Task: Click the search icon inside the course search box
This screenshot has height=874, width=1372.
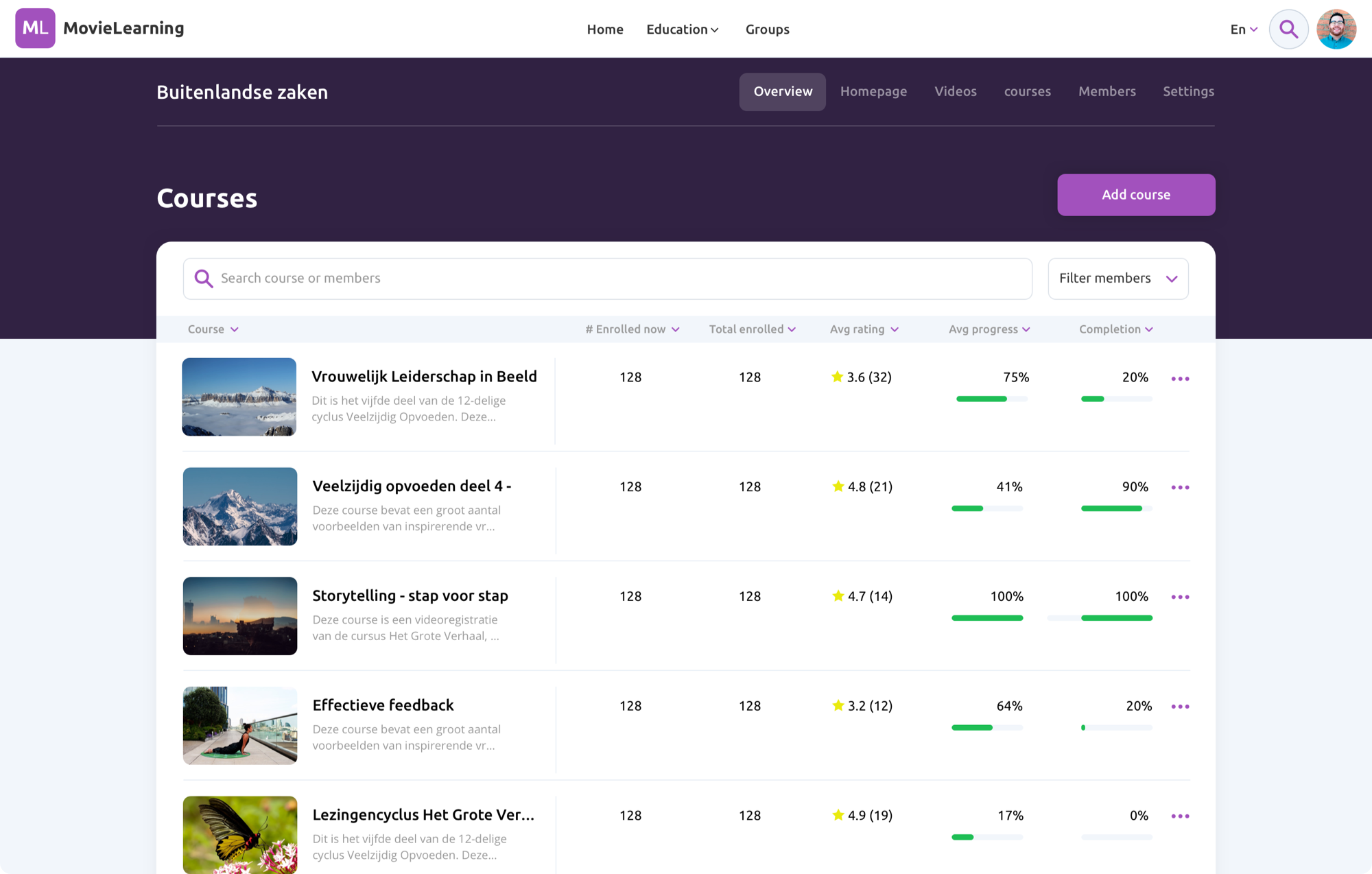Action: click(x=204, y=279)
